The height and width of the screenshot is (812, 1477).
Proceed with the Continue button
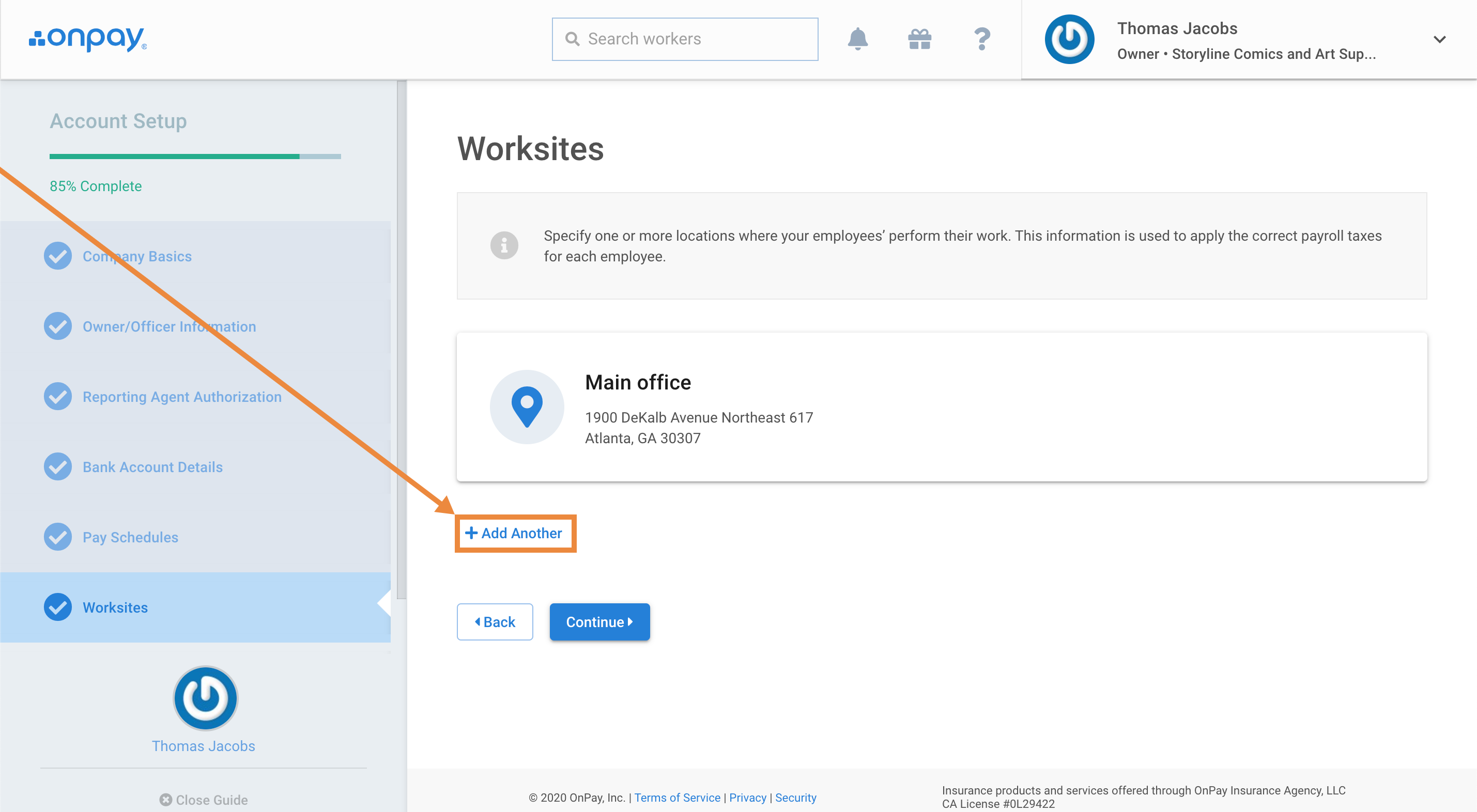pyautogui.click(x=600, y=622)
